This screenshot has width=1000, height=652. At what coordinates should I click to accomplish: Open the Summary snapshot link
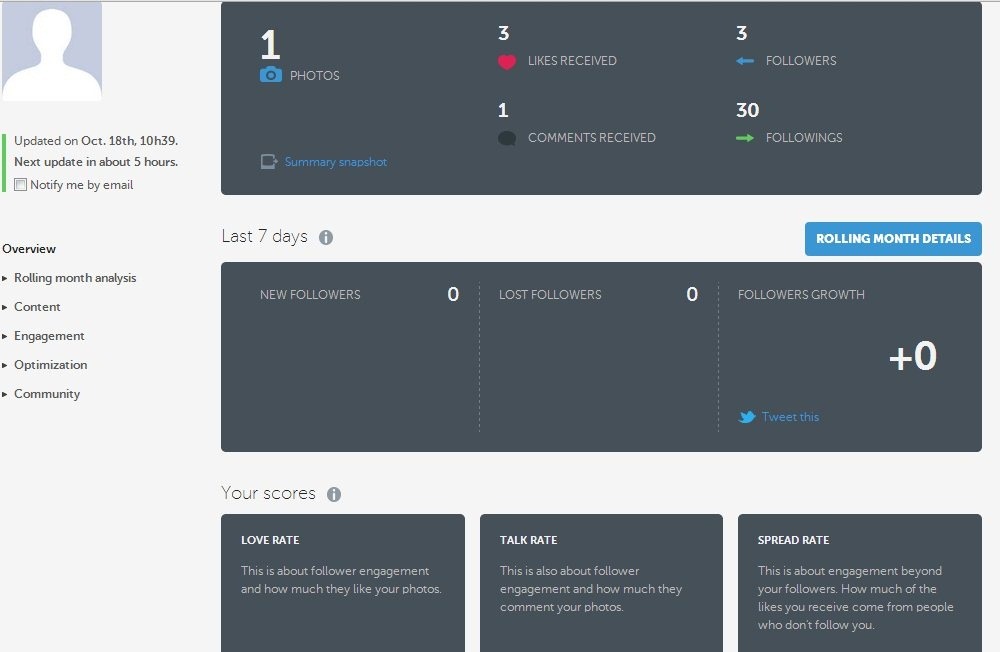(x=335, y=162)
